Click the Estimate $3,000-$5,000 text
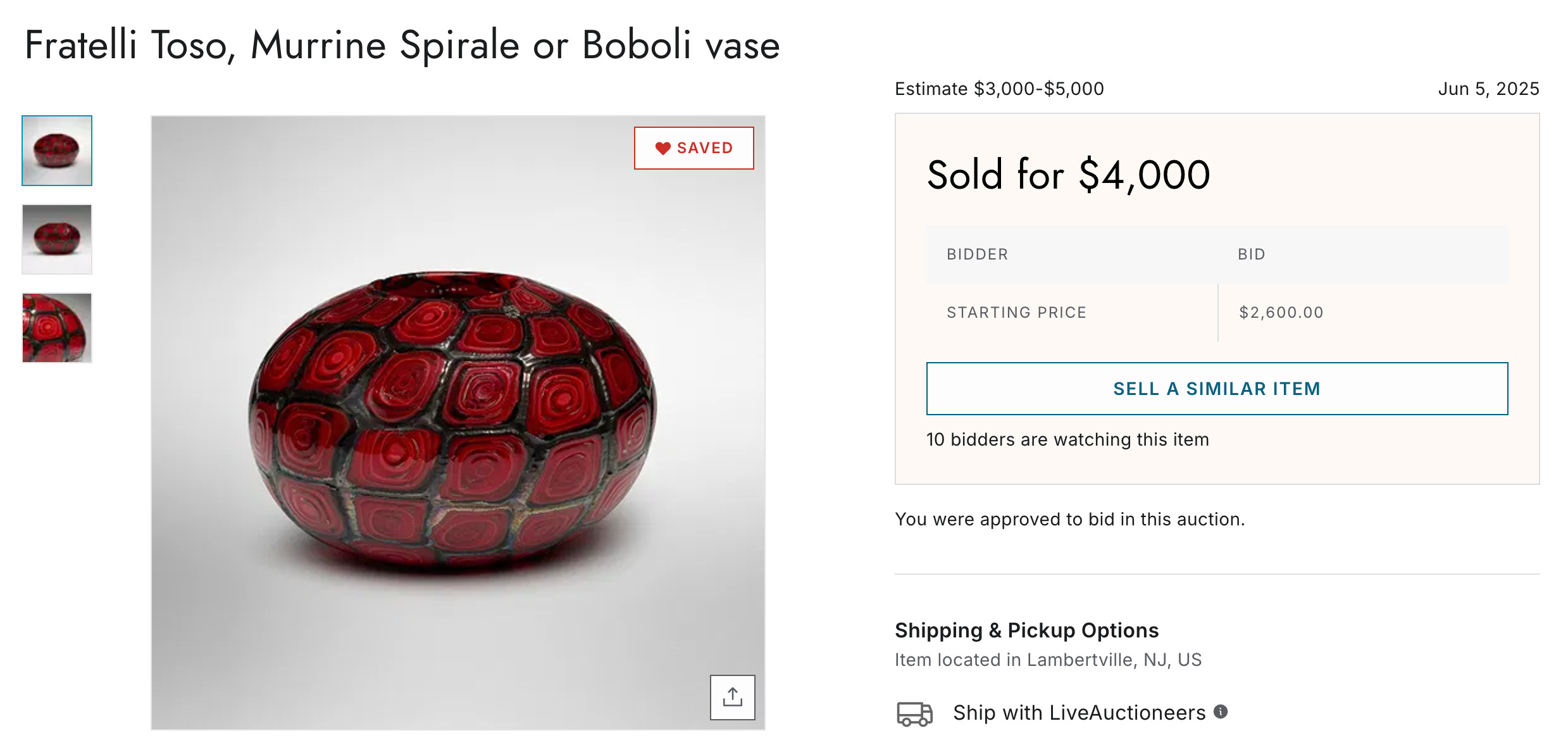Image resolution: width=1568 pixels, height=752 pixels. tap(999, 89)
